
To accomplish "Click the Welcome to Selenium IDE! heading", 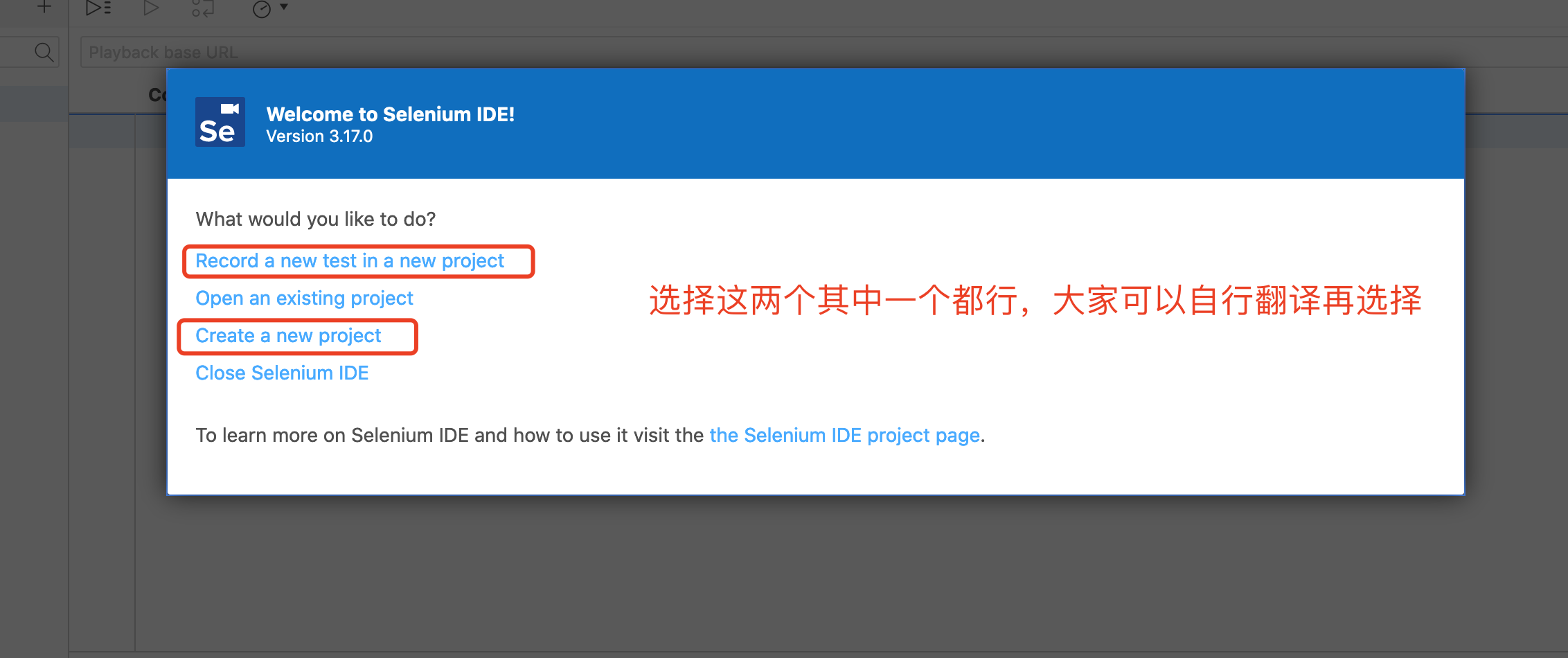I will tap(391, 114).
